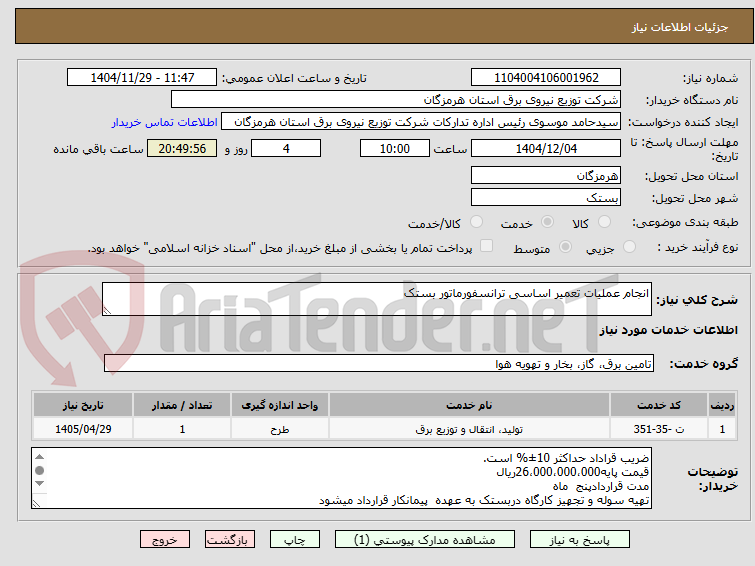Click the اطلاعات خدمات مورد نیاز heading
The image size is (755, 566).
[x=668, y=330]
